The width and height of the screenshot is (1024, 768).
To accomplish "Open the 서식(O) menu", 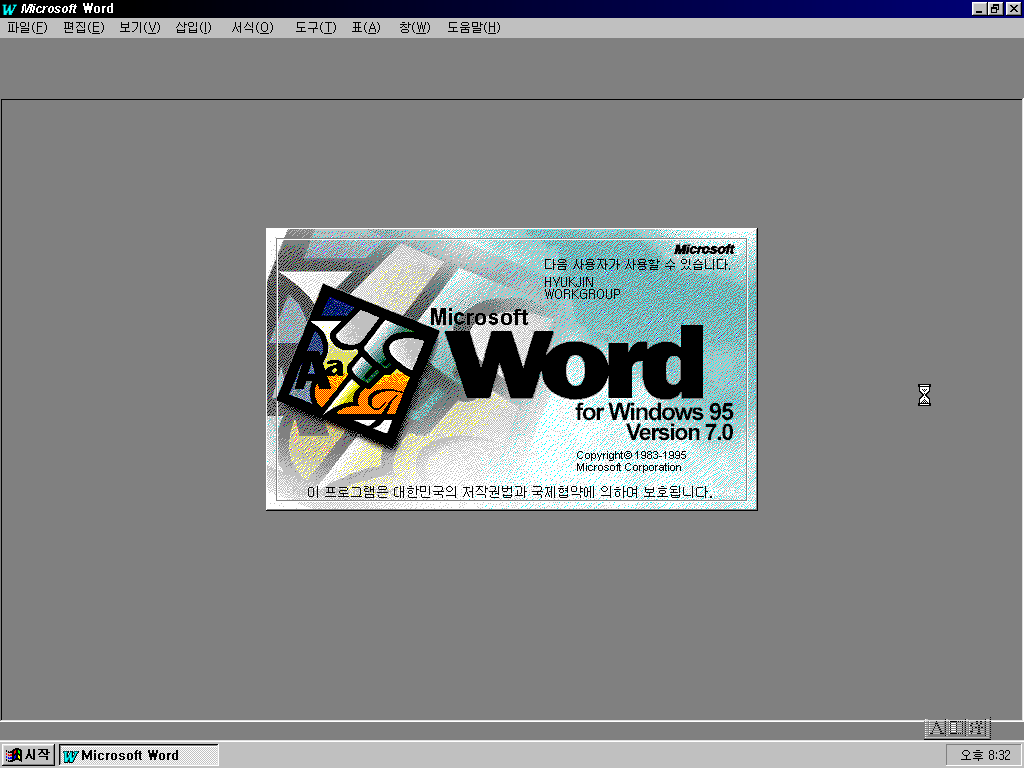I will click(253, 27).
